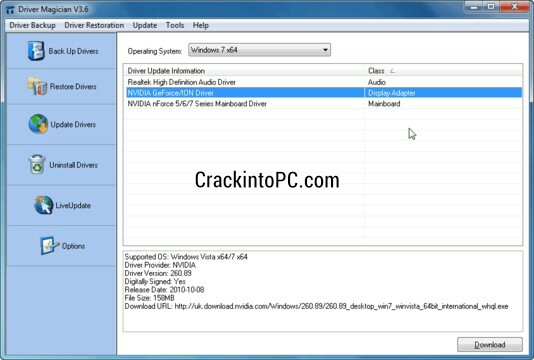Click the Restore Drivers label
Screen dimensions: 534x360
tap(73, 87)
